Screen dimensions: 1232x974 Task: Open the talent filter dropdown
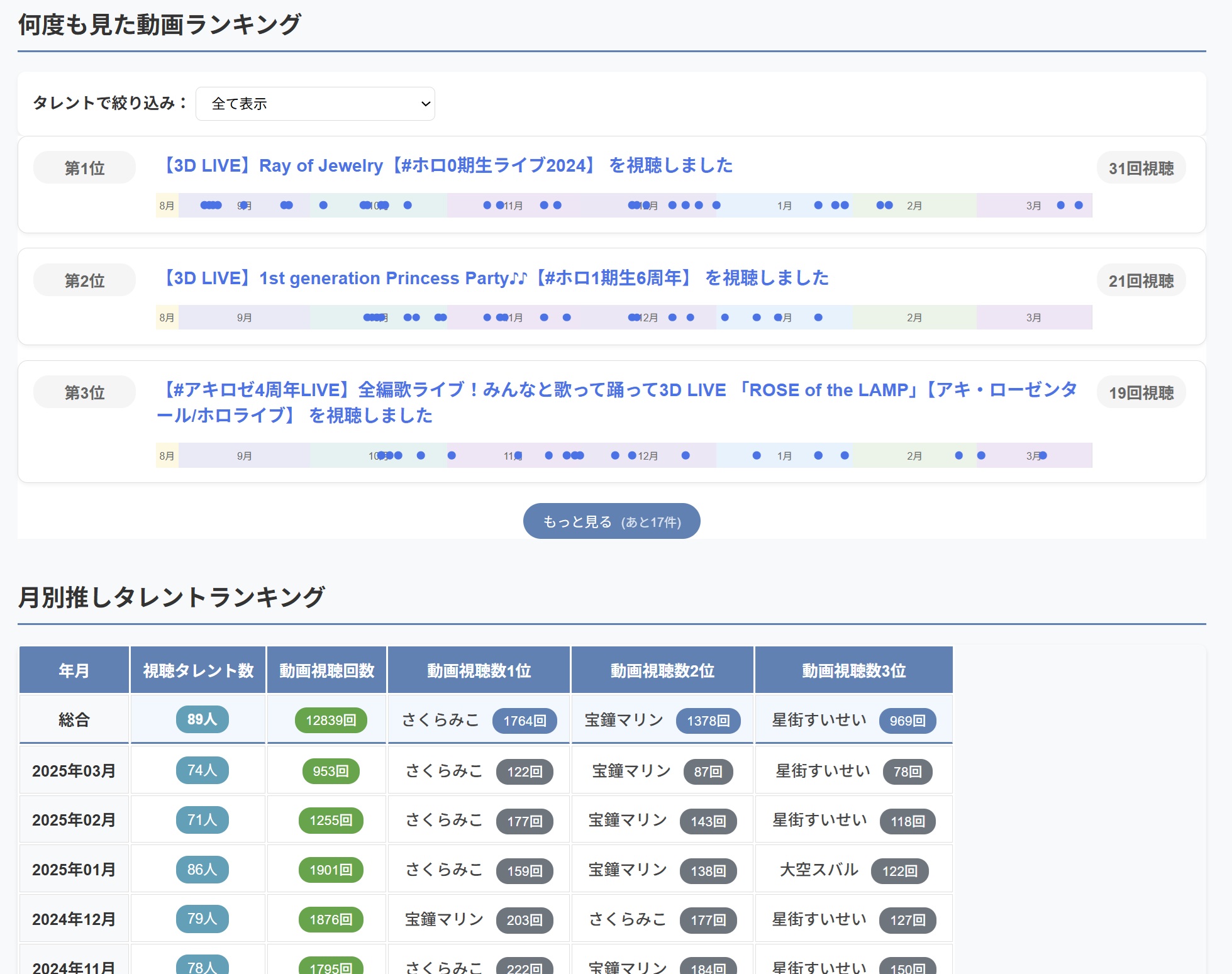coord(315,104)
